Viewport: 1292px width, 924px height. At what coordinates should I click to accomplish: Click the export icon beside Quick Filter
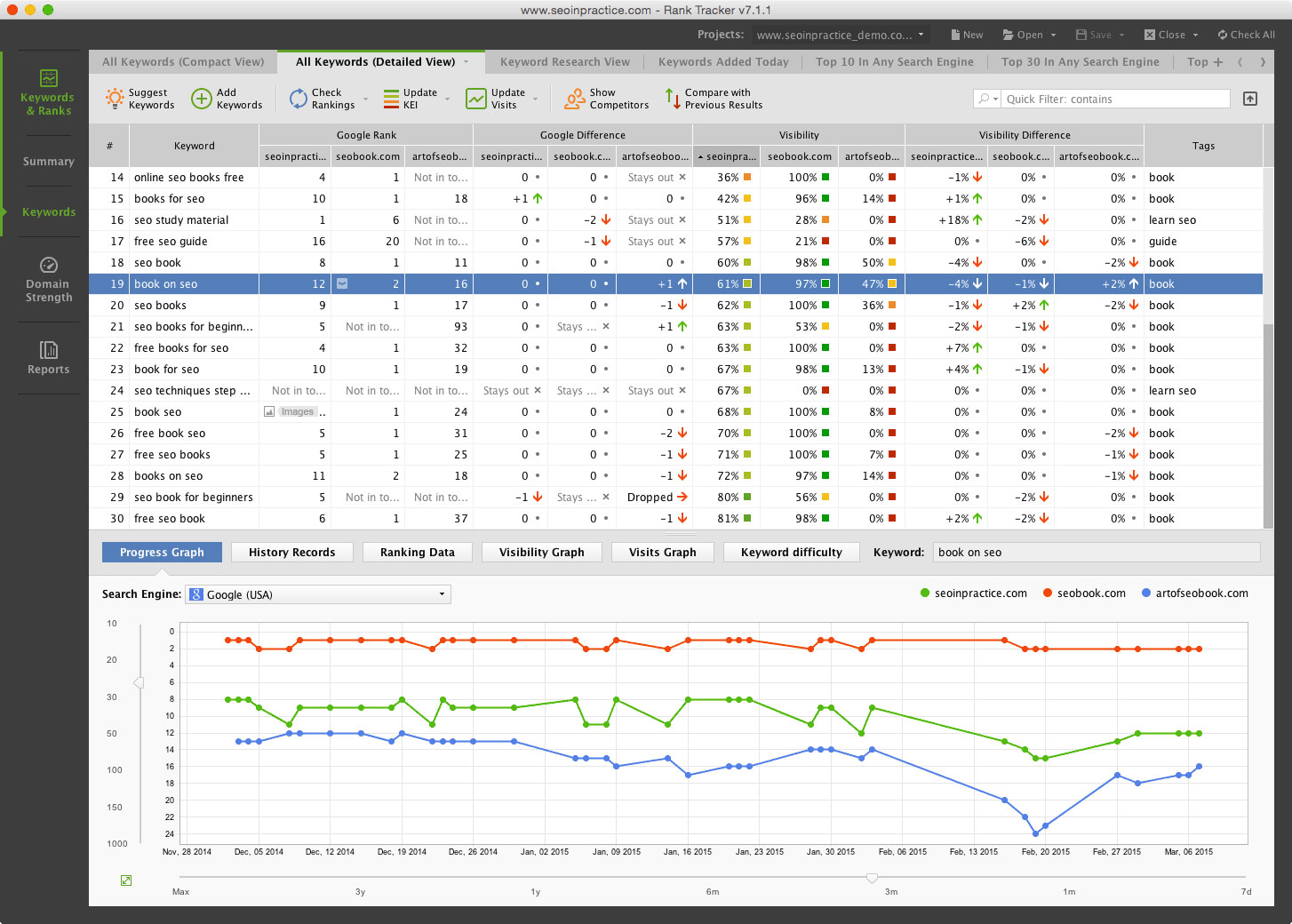[1250, 99]
